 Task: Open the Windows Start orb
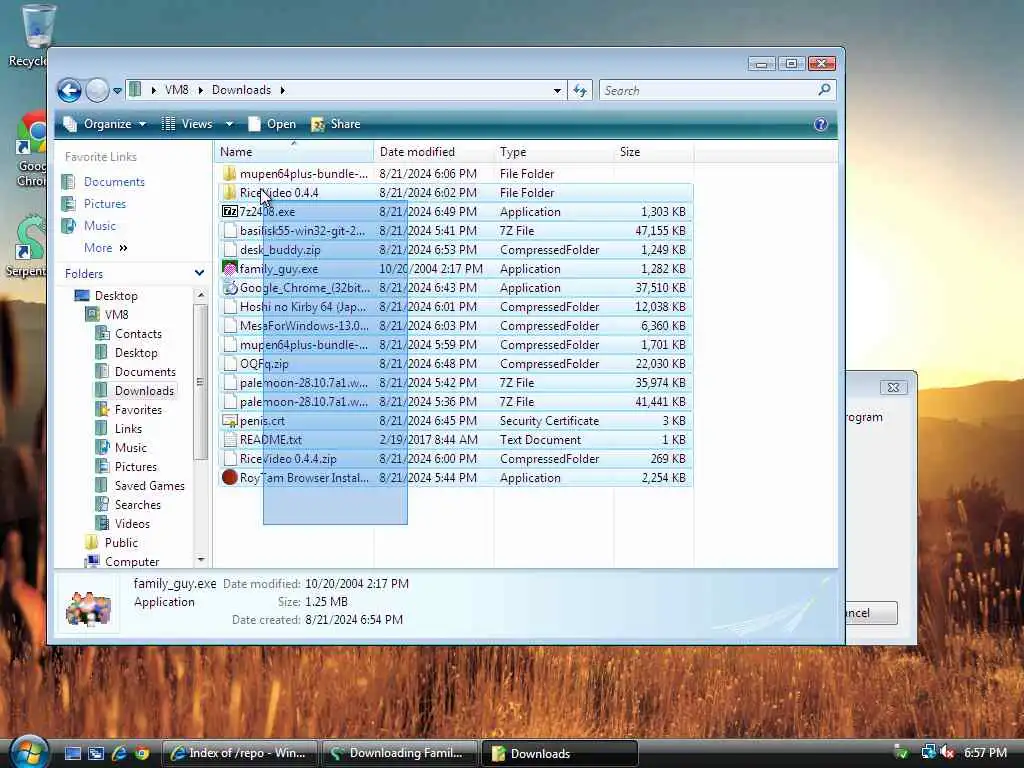click(29, 753)
